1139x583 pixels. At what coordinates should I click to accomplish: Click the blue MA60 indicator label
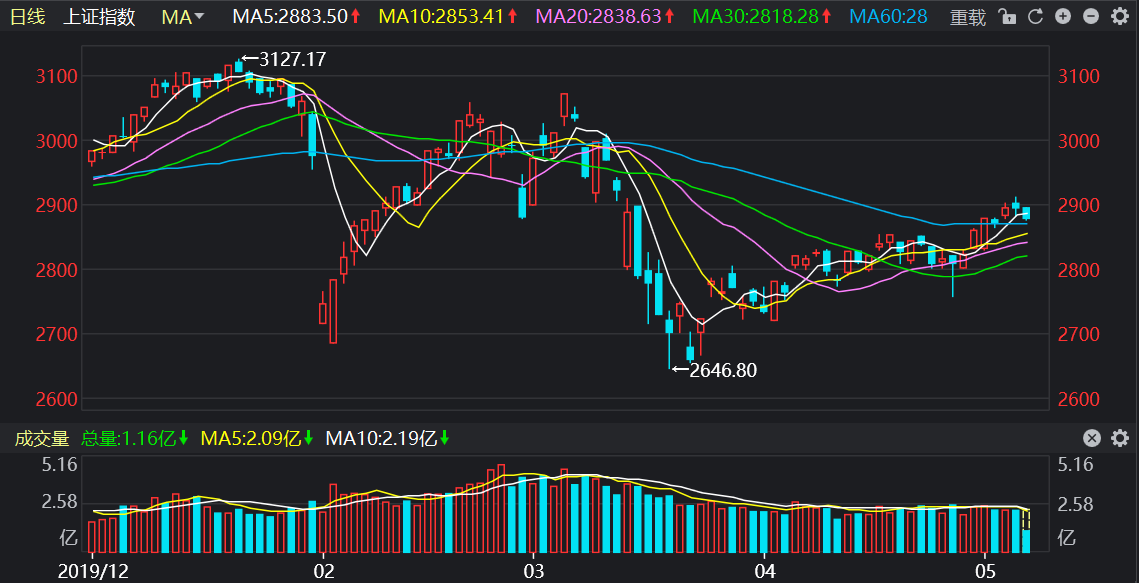click(888, 17)
